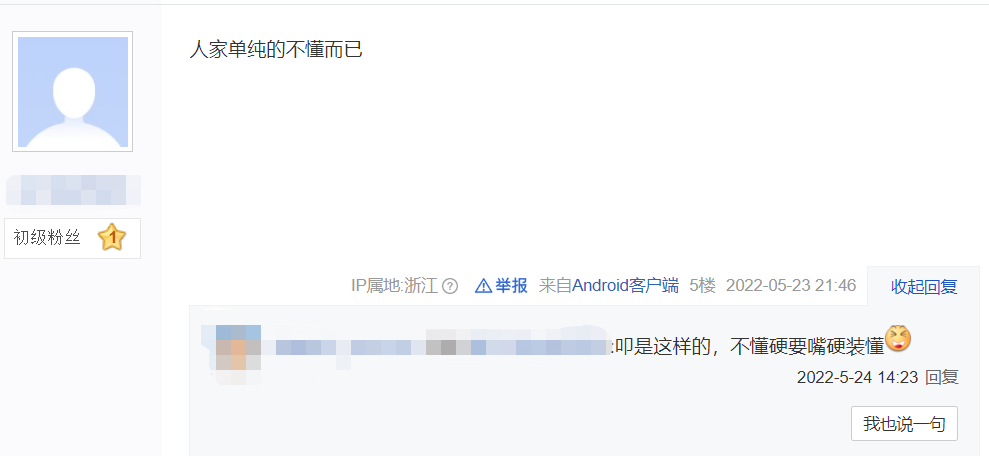Collapse replies with 收起回复

click(x=924, y=287)
